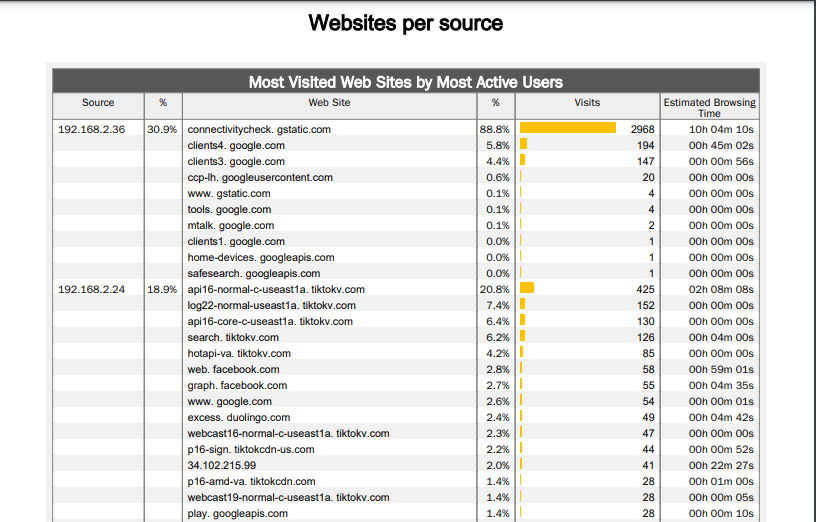Click source IP 192.168.2.36
816x522 pixels.
click(91, 129)
